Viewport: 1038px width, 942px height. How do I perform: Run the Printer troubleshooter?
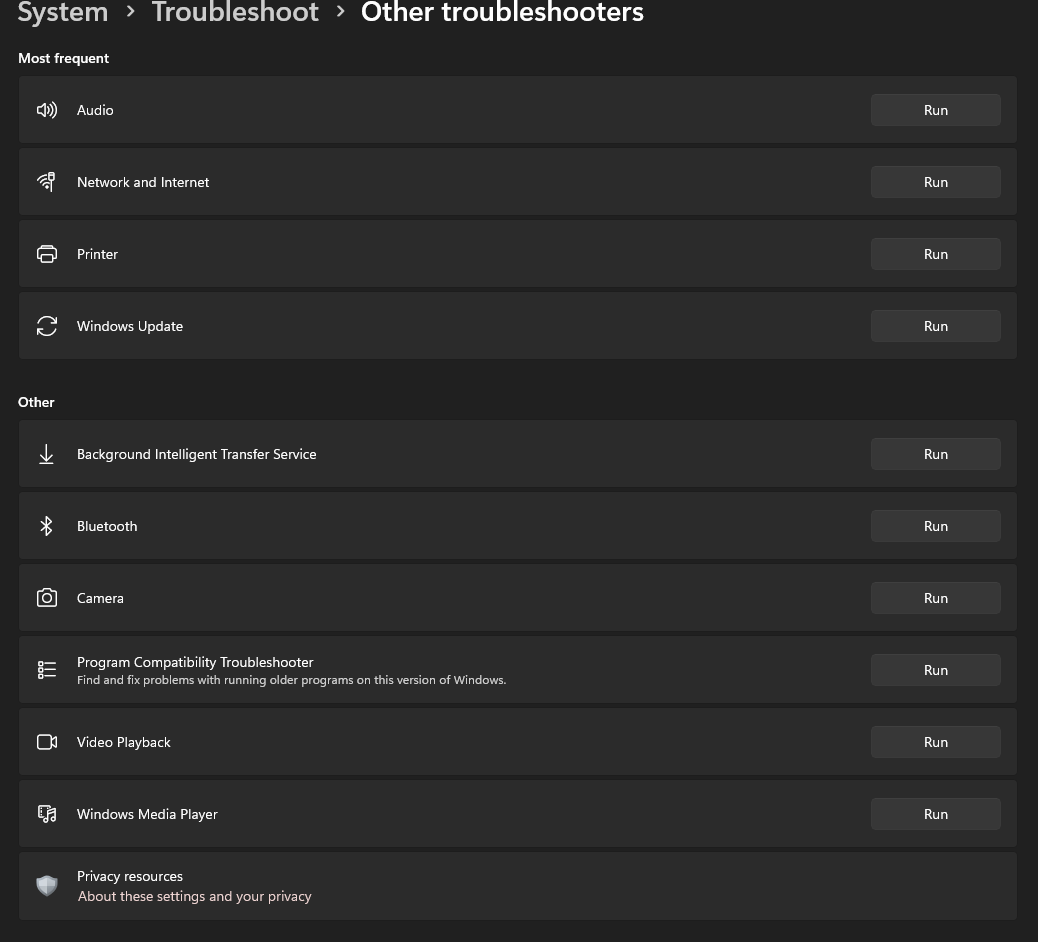[935, 254]
